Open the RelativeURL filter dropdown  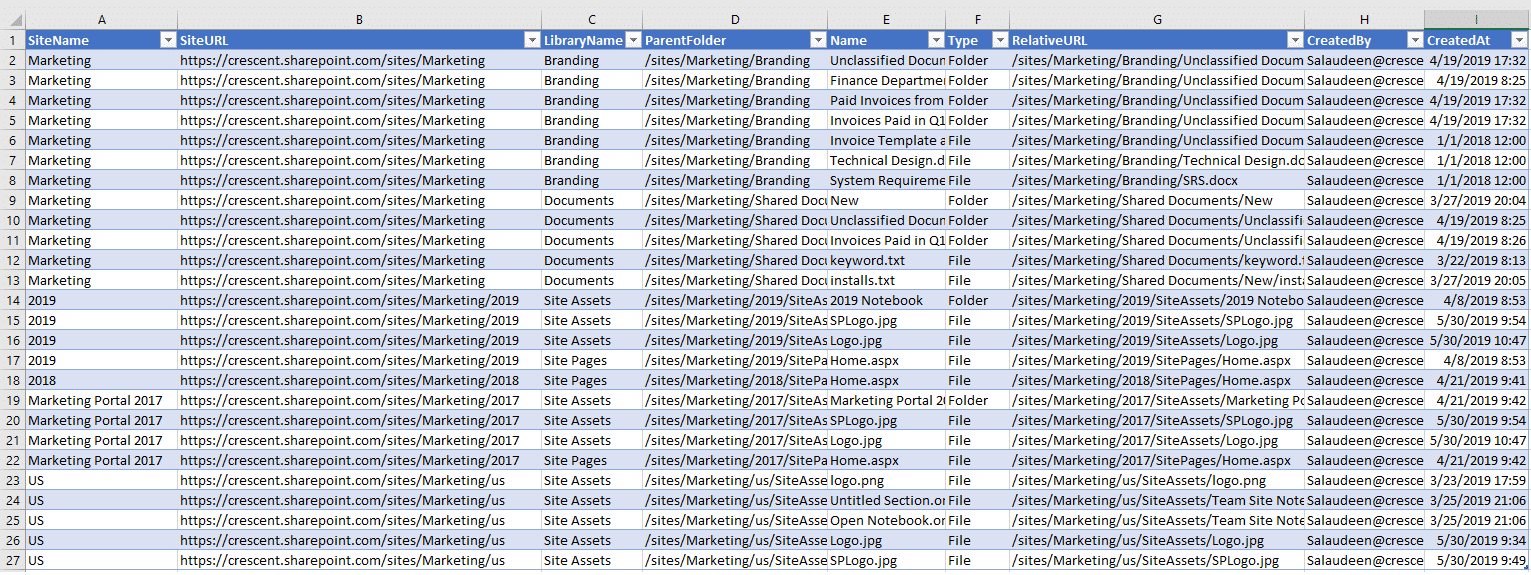click(1294, 40)
